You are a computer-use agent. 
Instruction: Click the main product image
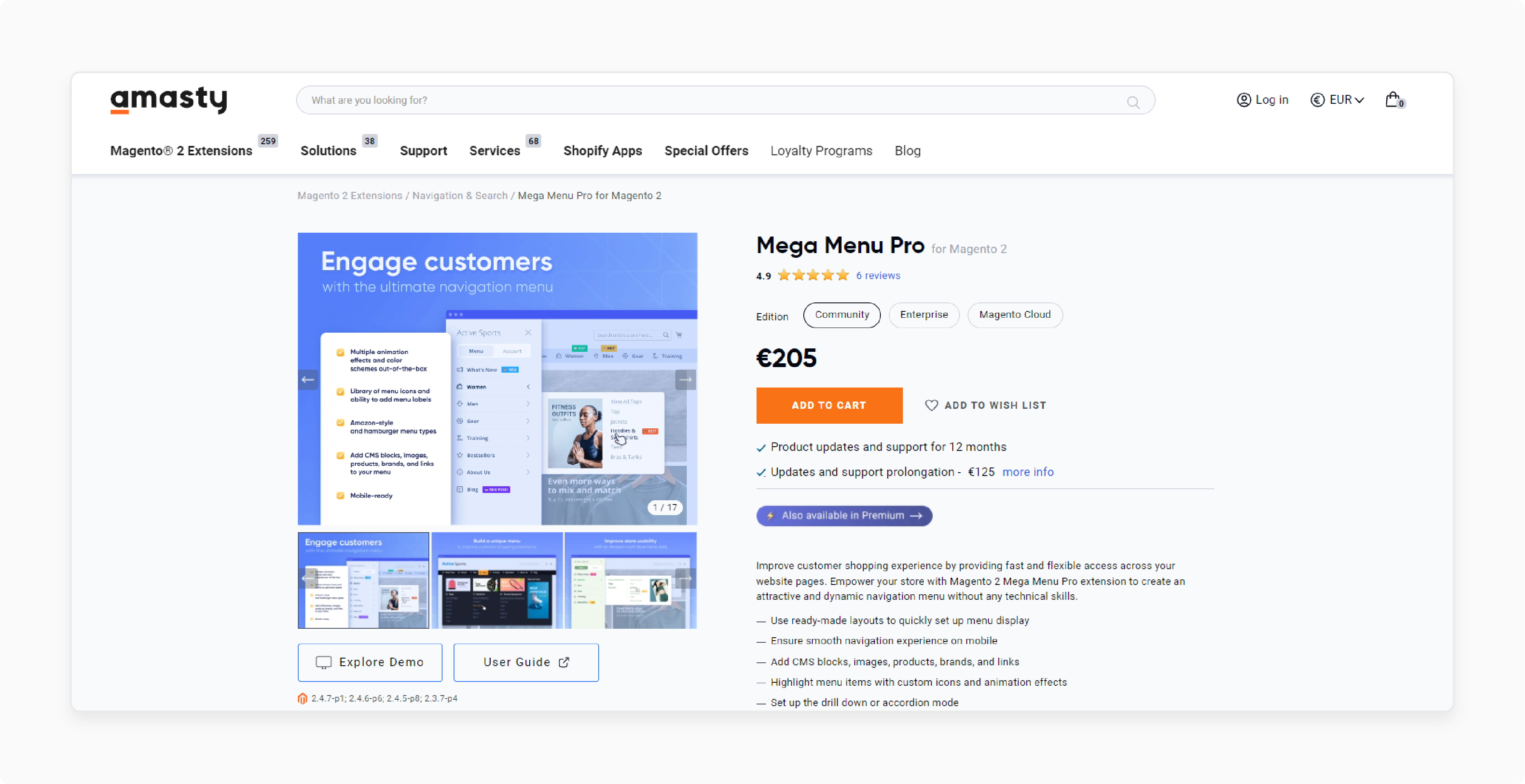497,379
